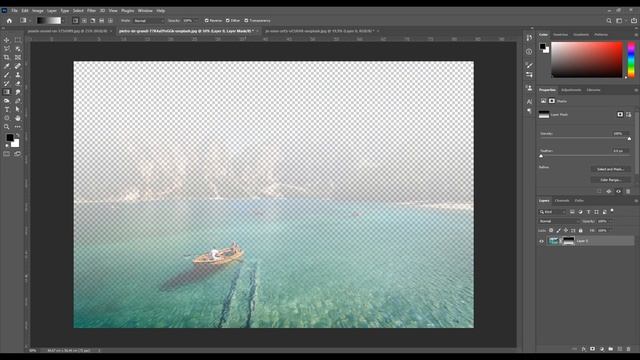Click the Home icon in options bar
Image resolution: width=640 pixels, height=360 pixels.
(9, 20)
